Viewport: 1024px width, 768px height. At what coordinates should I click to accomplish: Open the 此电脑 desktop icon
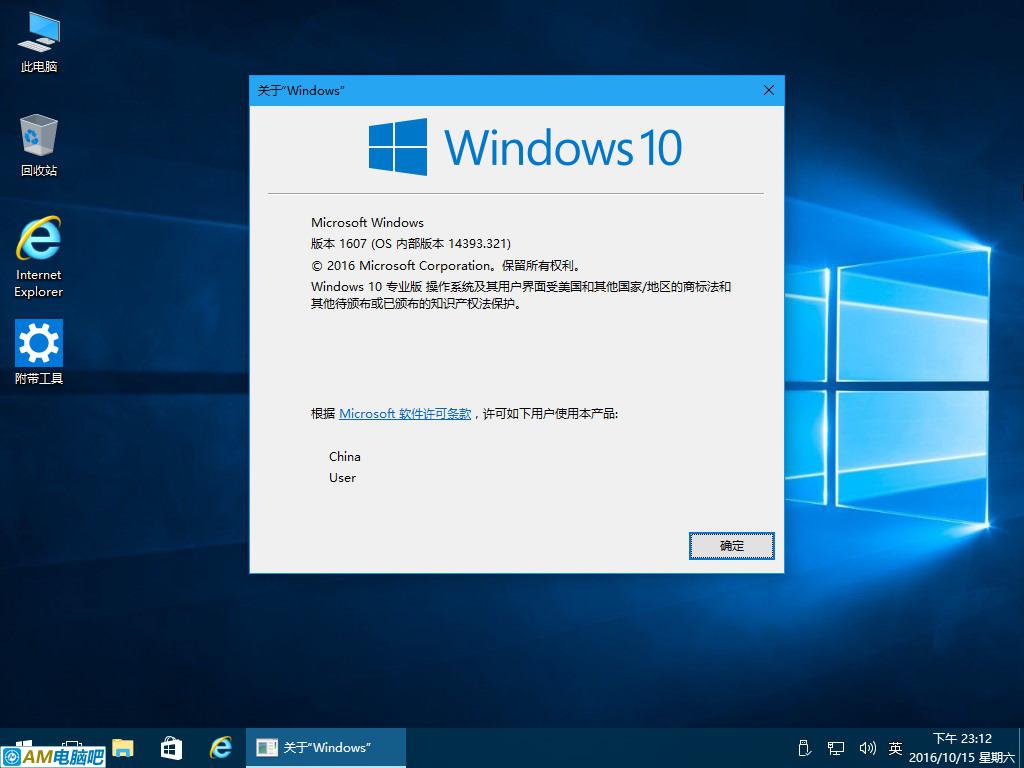pyautogui.click(x=39, y=42)
